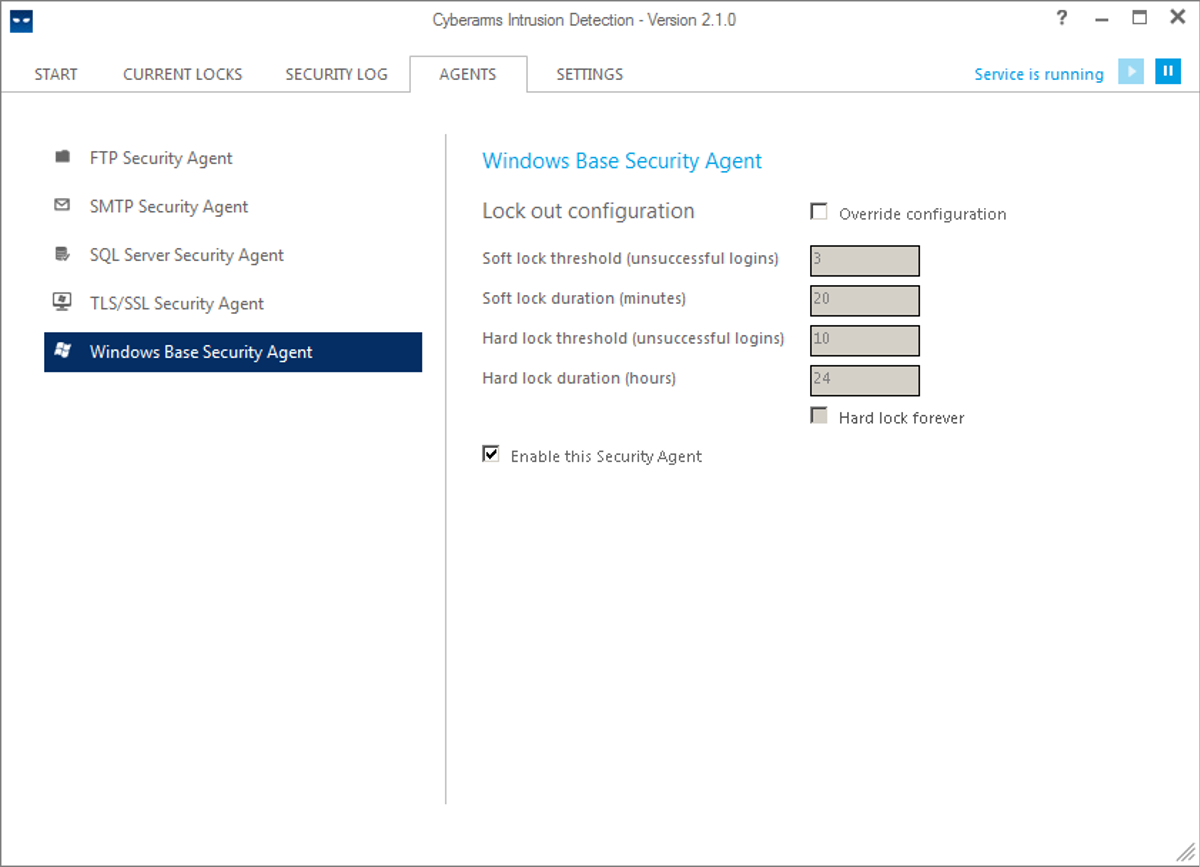The width and height of the screenshot is (1200, 867).
Task: Select Windows Base Security Agent entry
Action: click(x=233, y=352)
